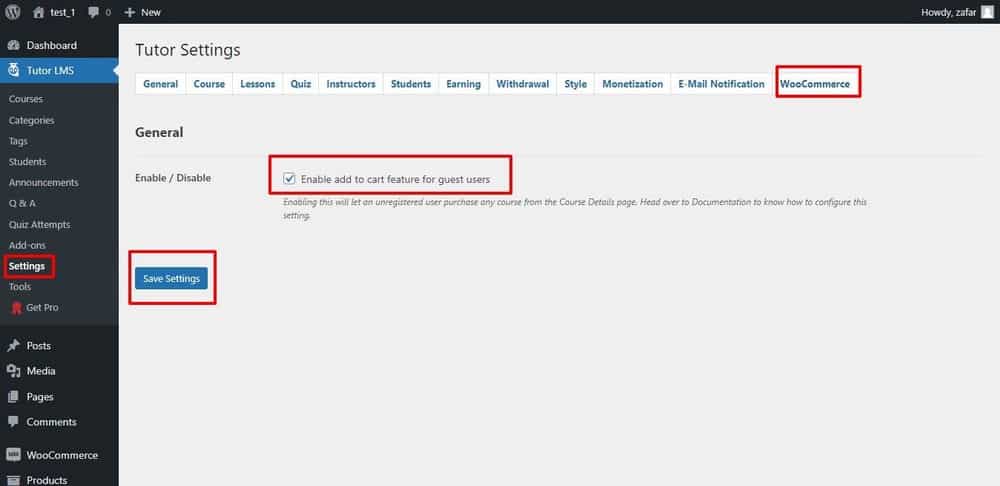Open Categories in Tutor LMS submenu

(x=31, y=121)
